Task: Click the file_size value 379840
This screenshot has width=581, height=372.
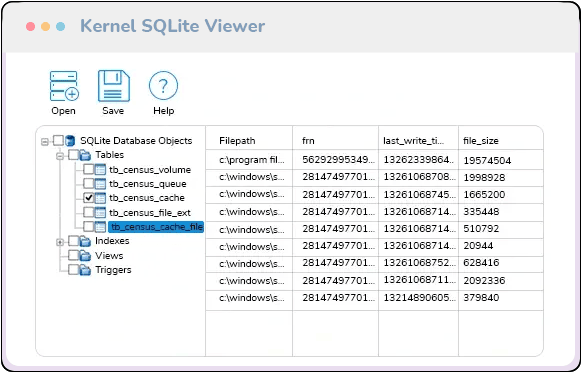Action: point(481,298)
